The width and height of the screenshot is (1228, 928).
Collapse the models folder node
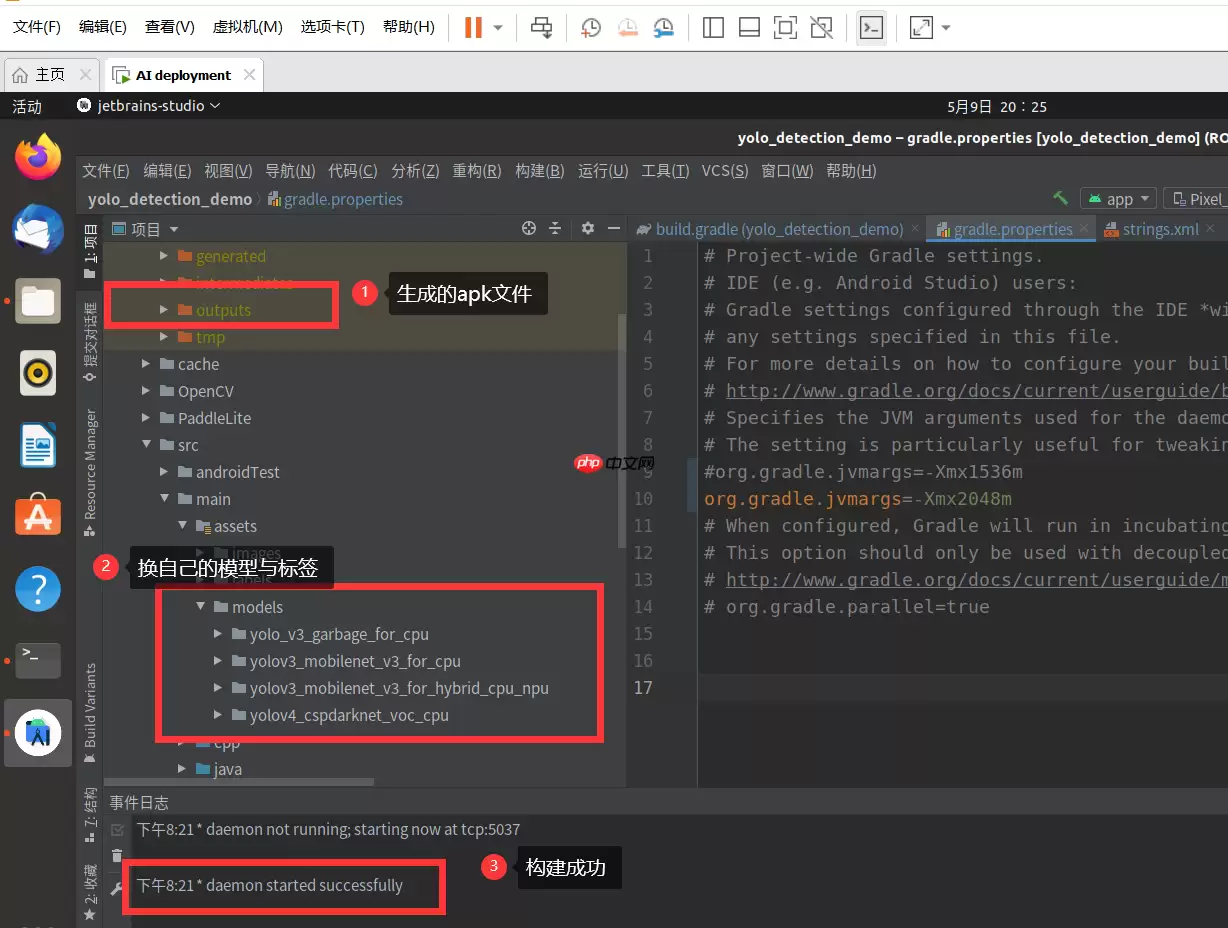tap(200, 607)
